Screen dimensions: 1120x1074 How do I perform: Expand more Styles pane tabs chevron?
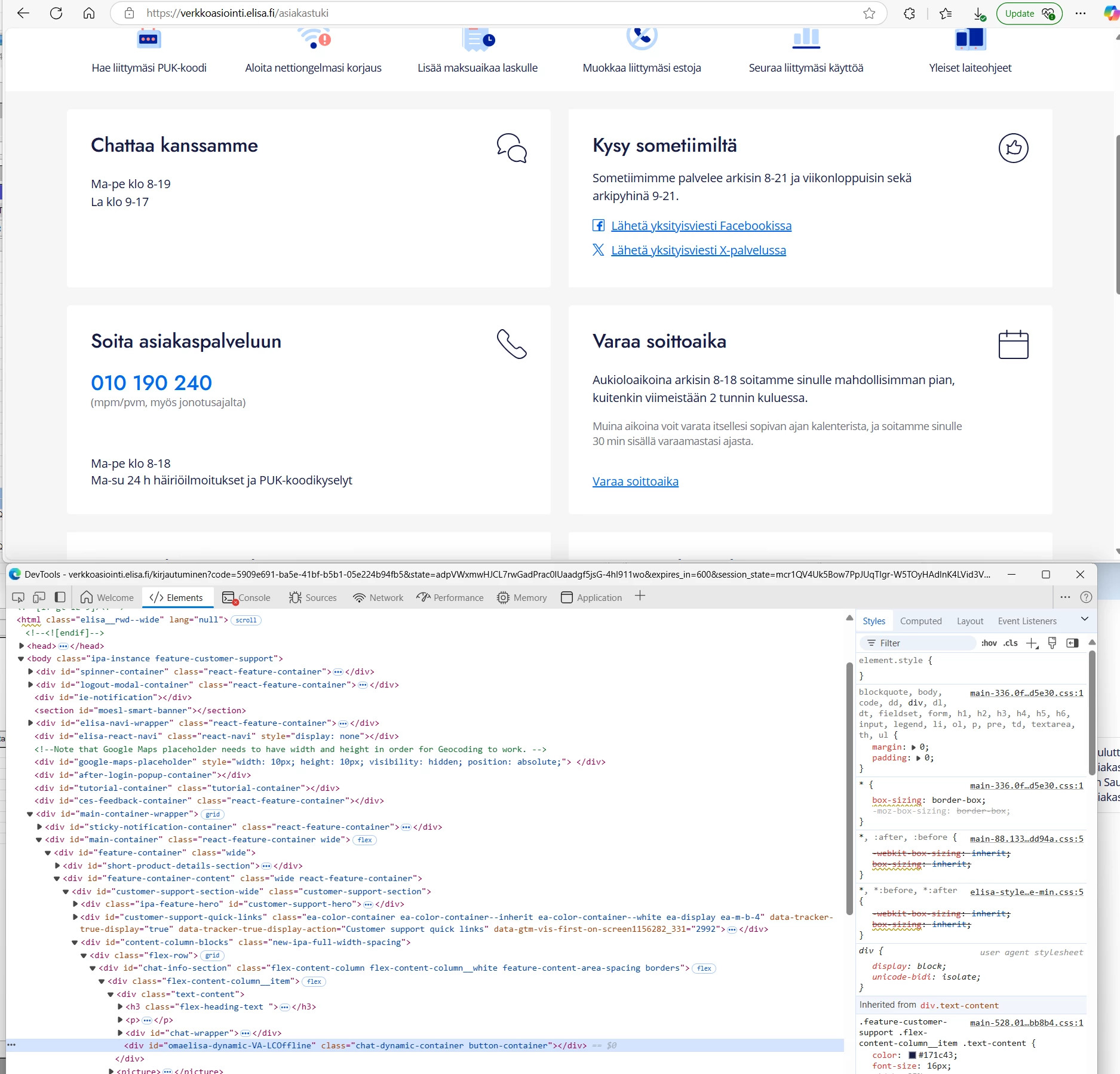tap(1085, 619)
